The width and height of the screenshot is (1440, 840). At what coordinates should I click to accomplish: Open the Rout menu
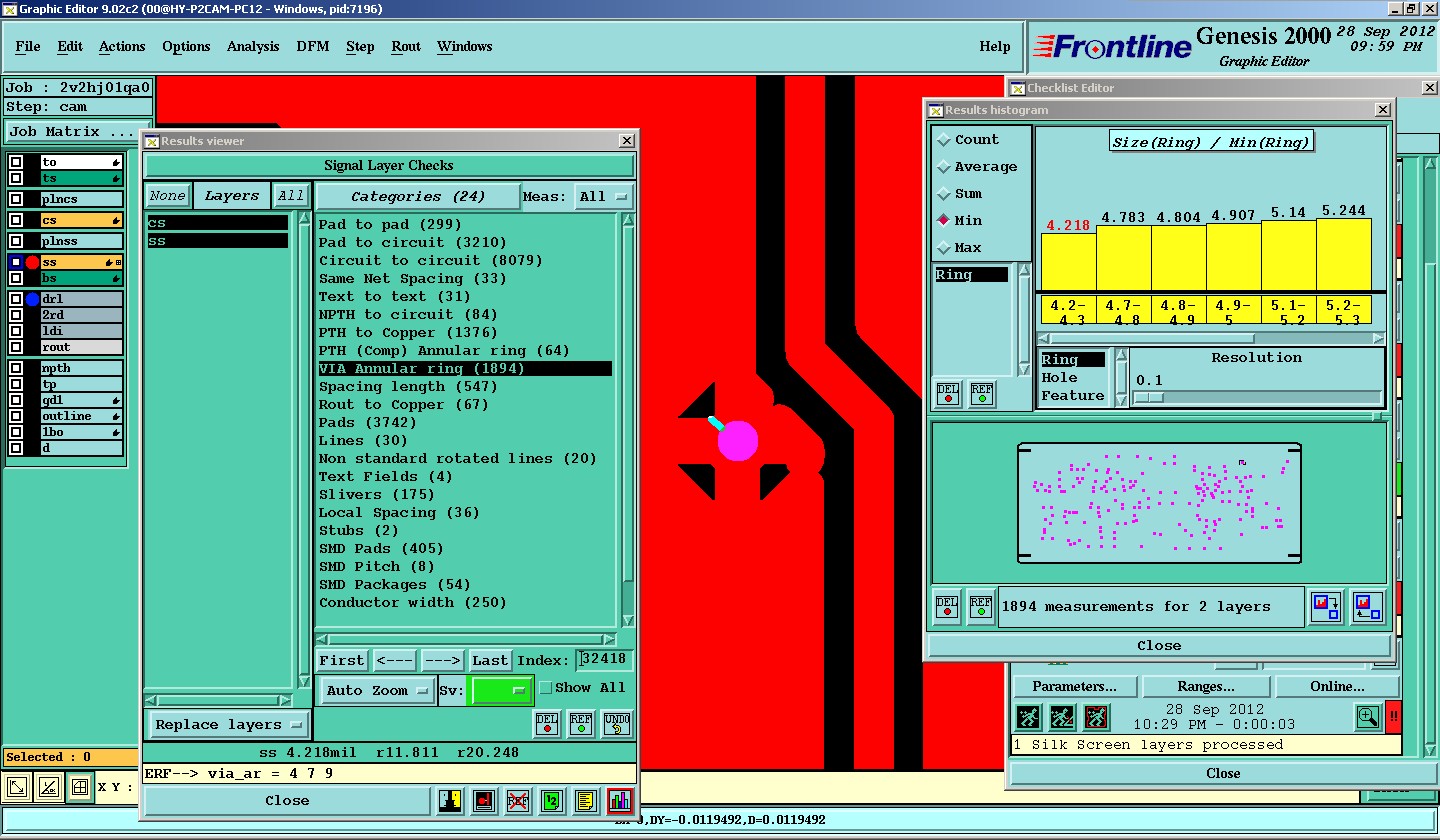click(406, 47)
